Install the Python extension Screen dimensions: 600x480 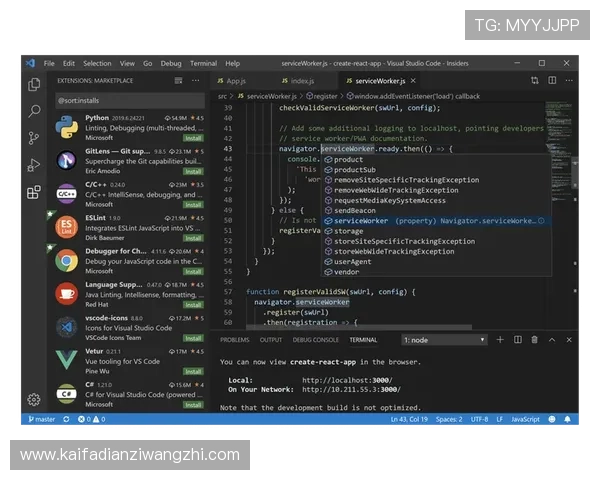(193, 136)
